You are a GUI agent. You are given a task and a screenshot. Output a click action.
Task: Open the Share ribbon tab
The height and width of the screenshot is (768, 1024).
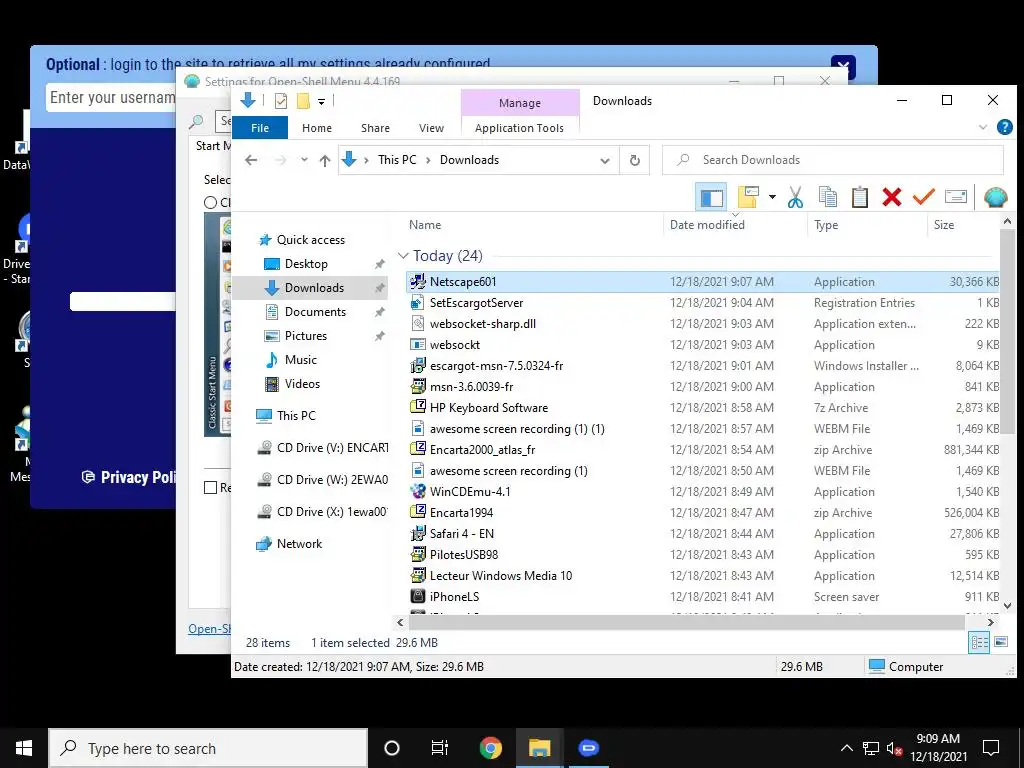[x=376, y=128]
